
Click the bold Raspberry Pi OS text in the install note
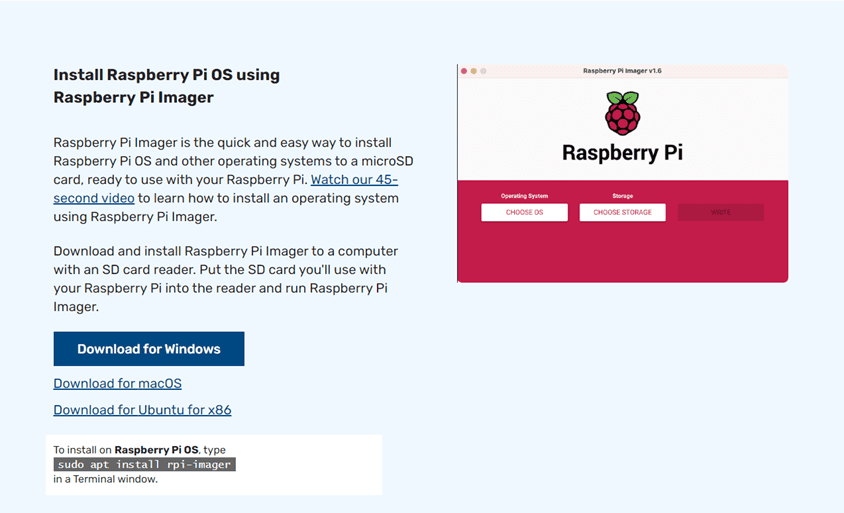(156, 450)
